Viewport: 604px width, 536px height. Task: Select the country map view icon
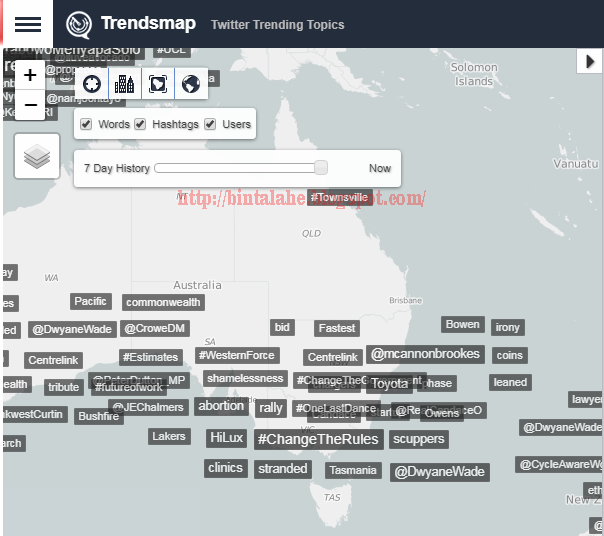tap(158, 84)
